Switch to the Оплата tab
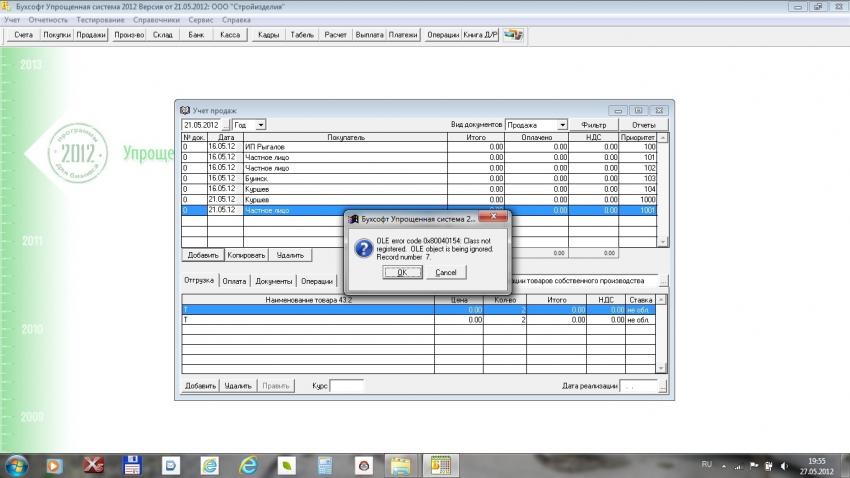The image size is (850, 478). 234,281
